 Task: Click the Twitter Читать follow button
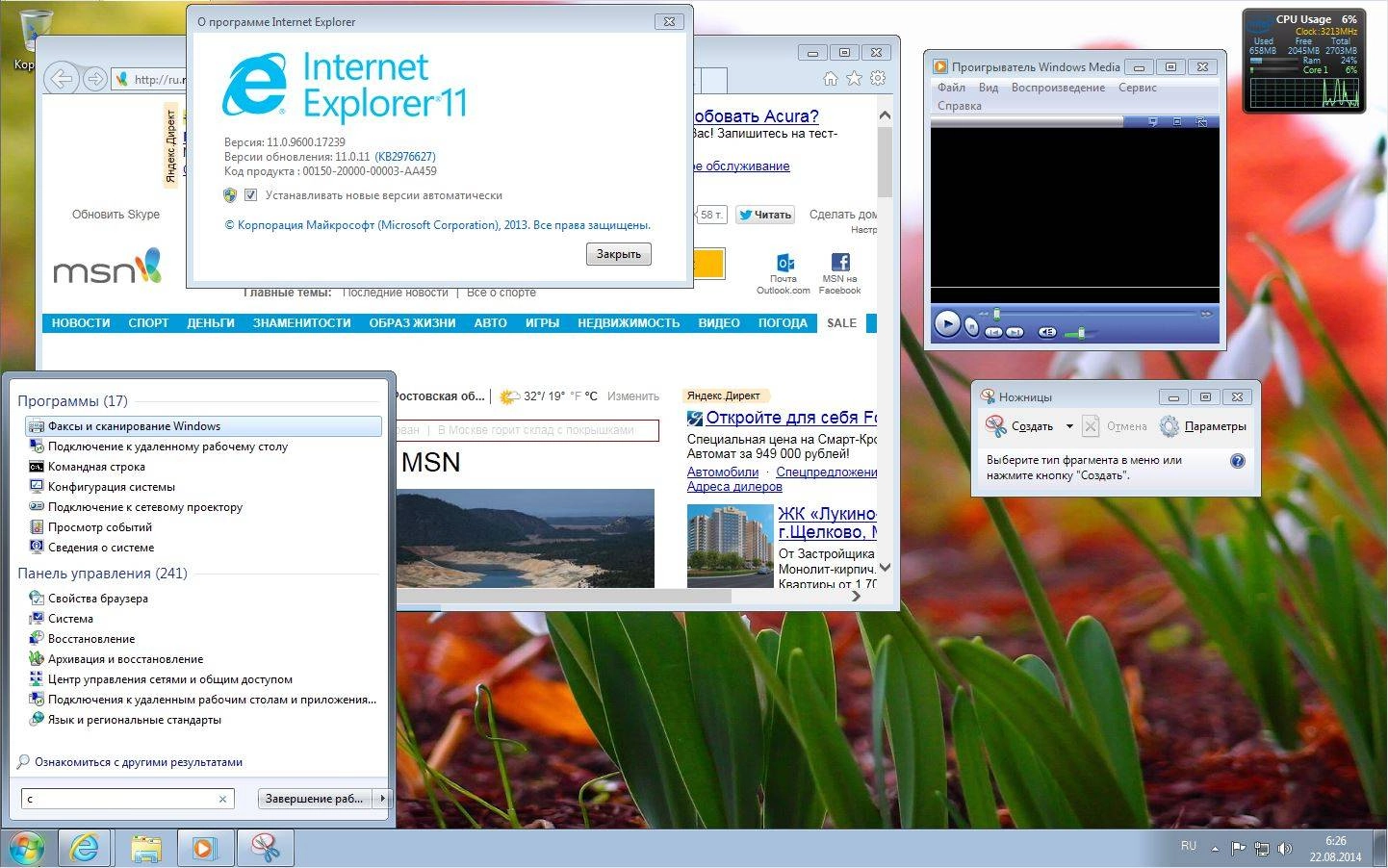[765, 215]
